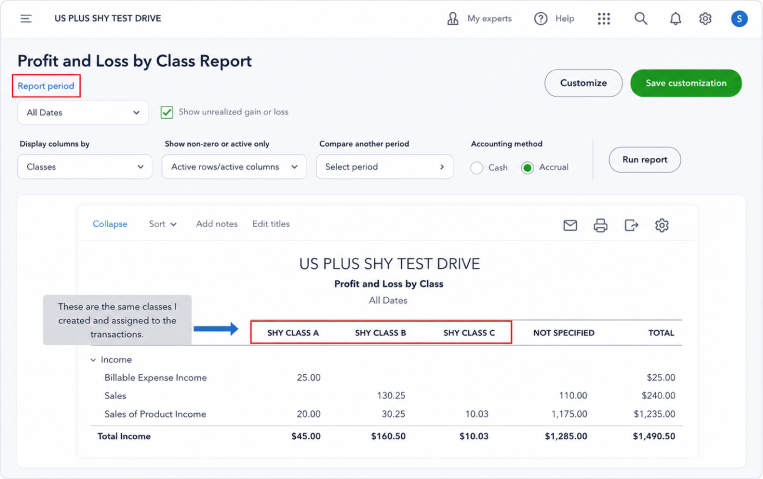763x479 pixels.
Task: Open the $240.00 Sales row total
Action: 658,396
